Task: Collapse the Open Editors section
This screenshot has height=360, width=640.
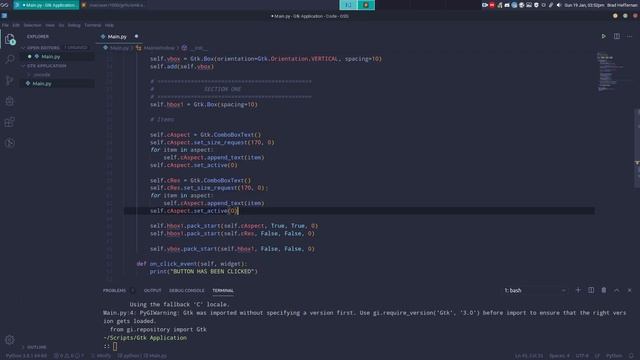Action: point(43,48)
